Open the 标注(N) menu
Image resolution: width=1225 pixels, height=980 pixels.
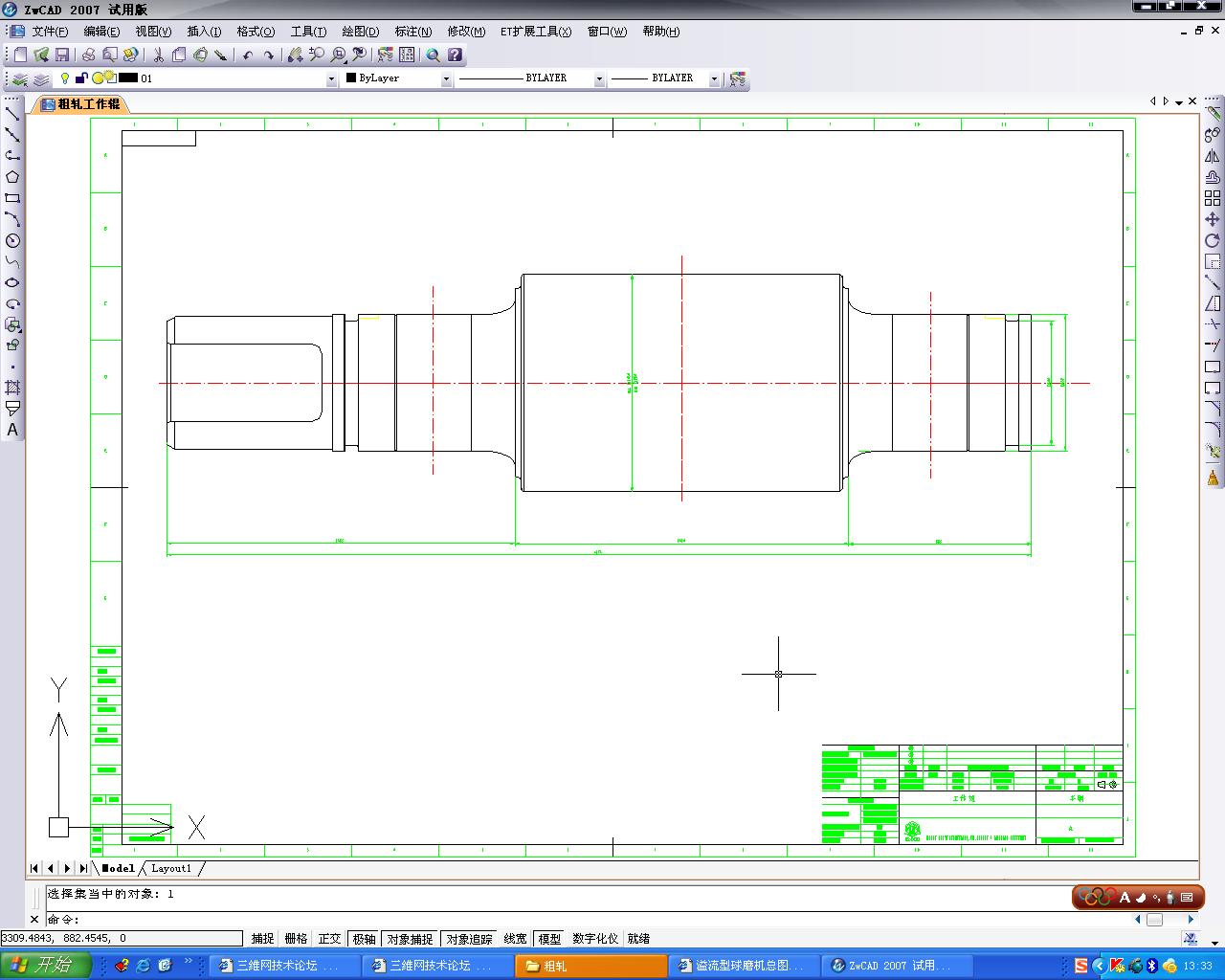(x=413, y=32)
